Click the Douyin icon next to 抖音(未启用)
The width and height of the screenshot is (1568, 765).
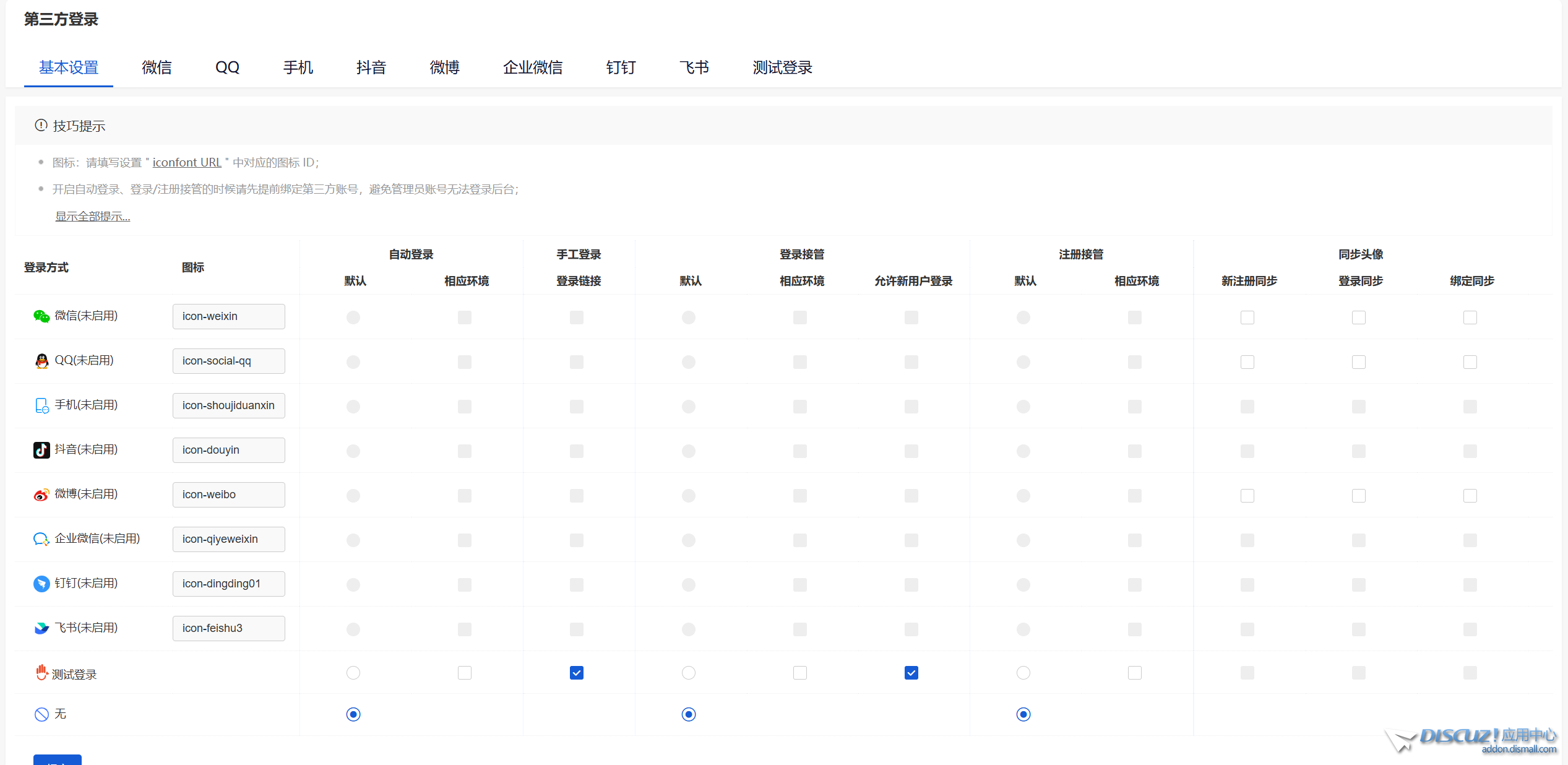pyautogui.click(x=41, y=450)
